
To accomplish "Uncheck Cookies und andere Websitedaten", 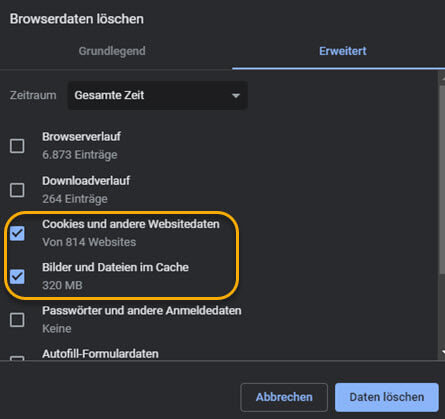I will tap(17, 233).
